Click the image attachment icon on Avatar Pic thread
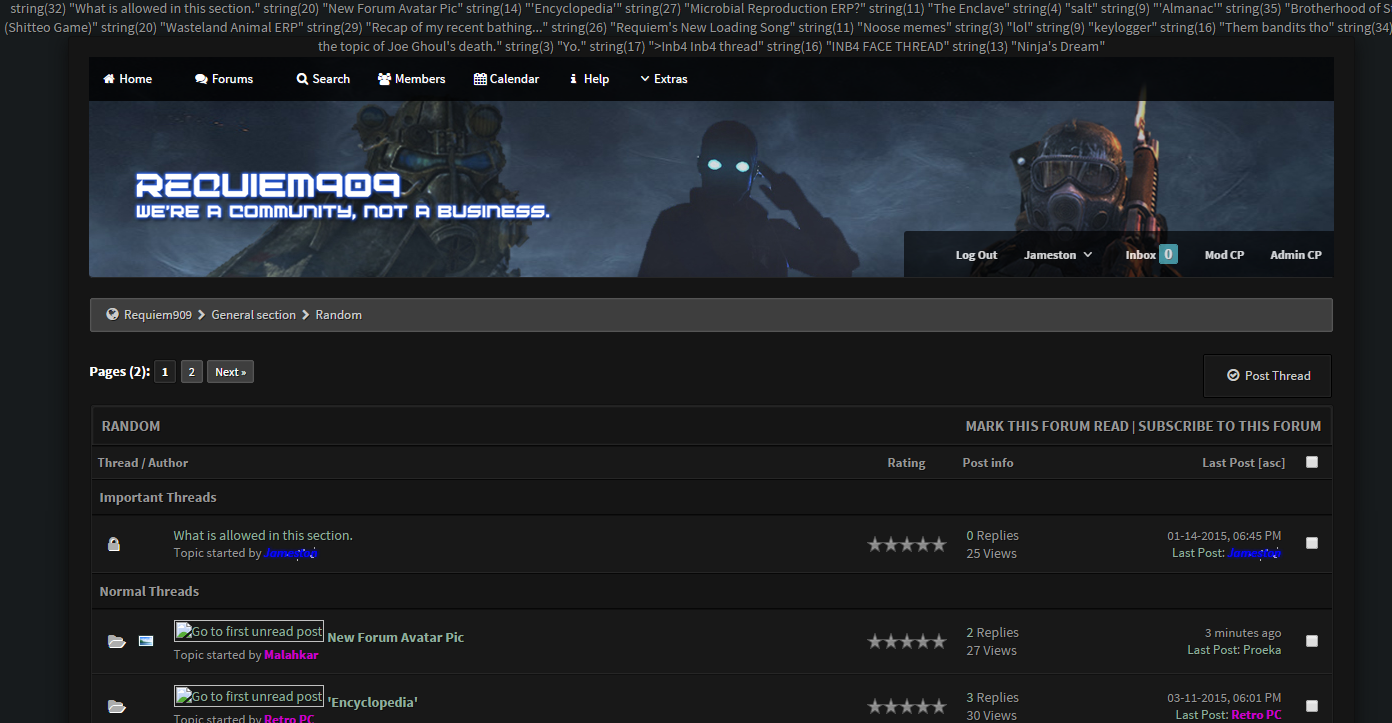The width and height of the screenshot is (1392, 723). pos(146,640)
